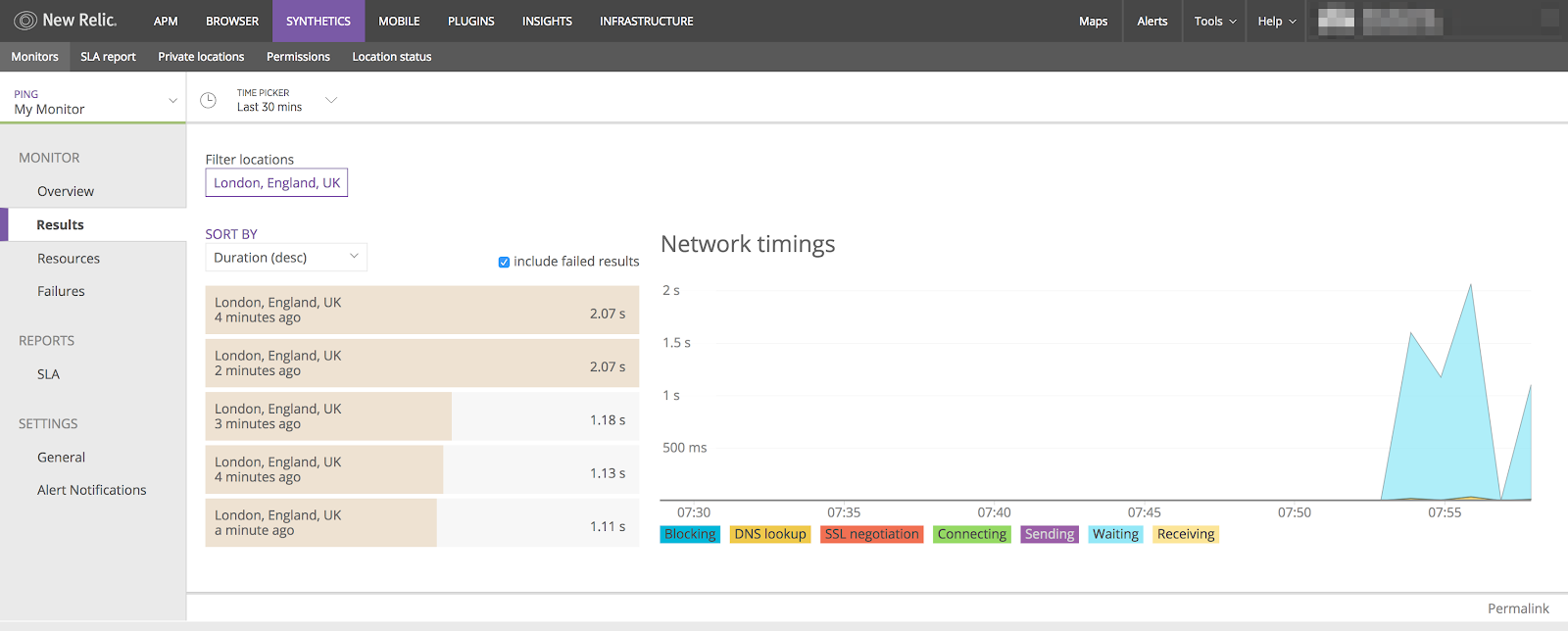Switch to BROWSER section
Viewport: 1568px width, 631px height.
(232, 21)
